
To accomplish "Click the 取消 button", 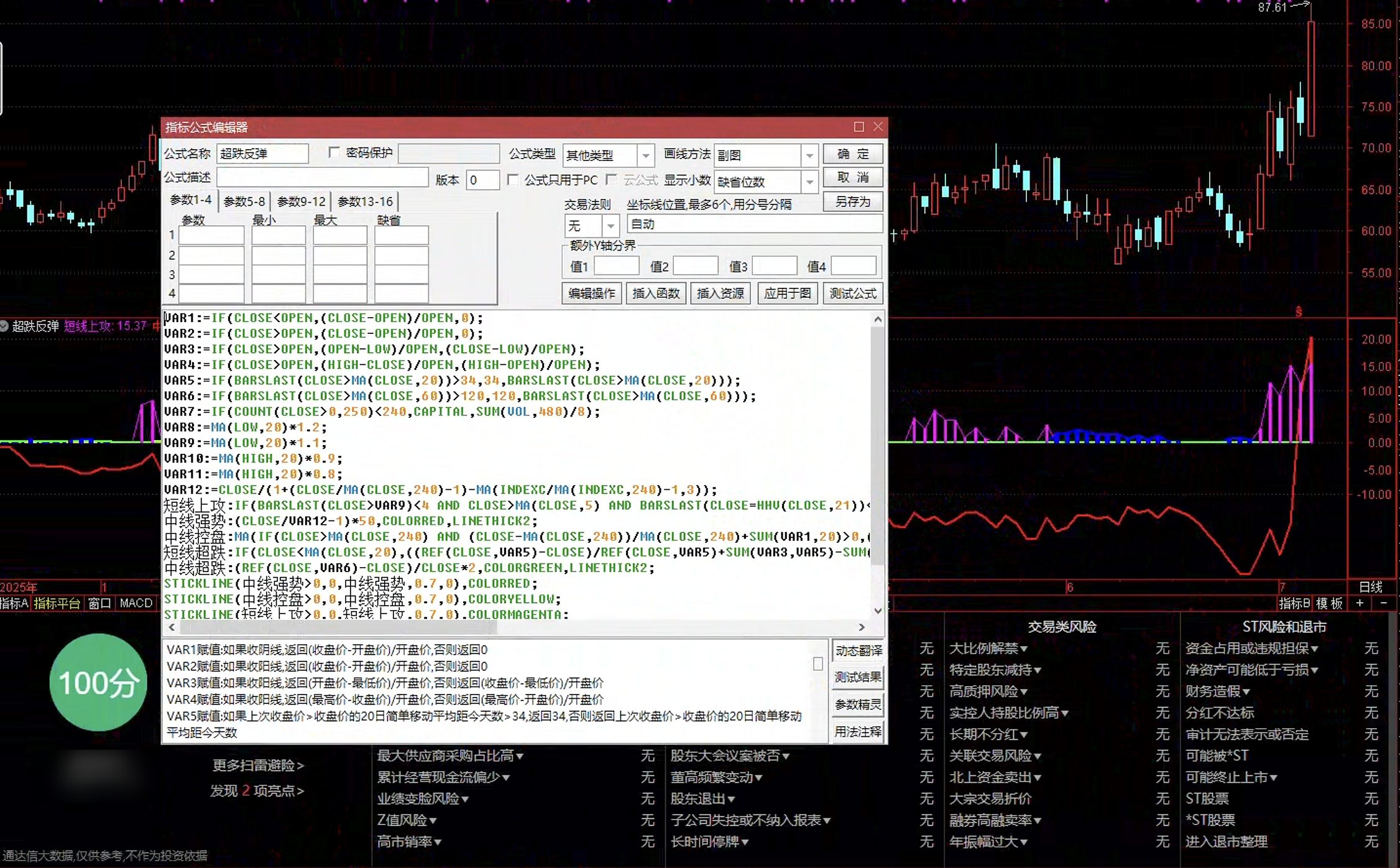I will tap(853, 177).
